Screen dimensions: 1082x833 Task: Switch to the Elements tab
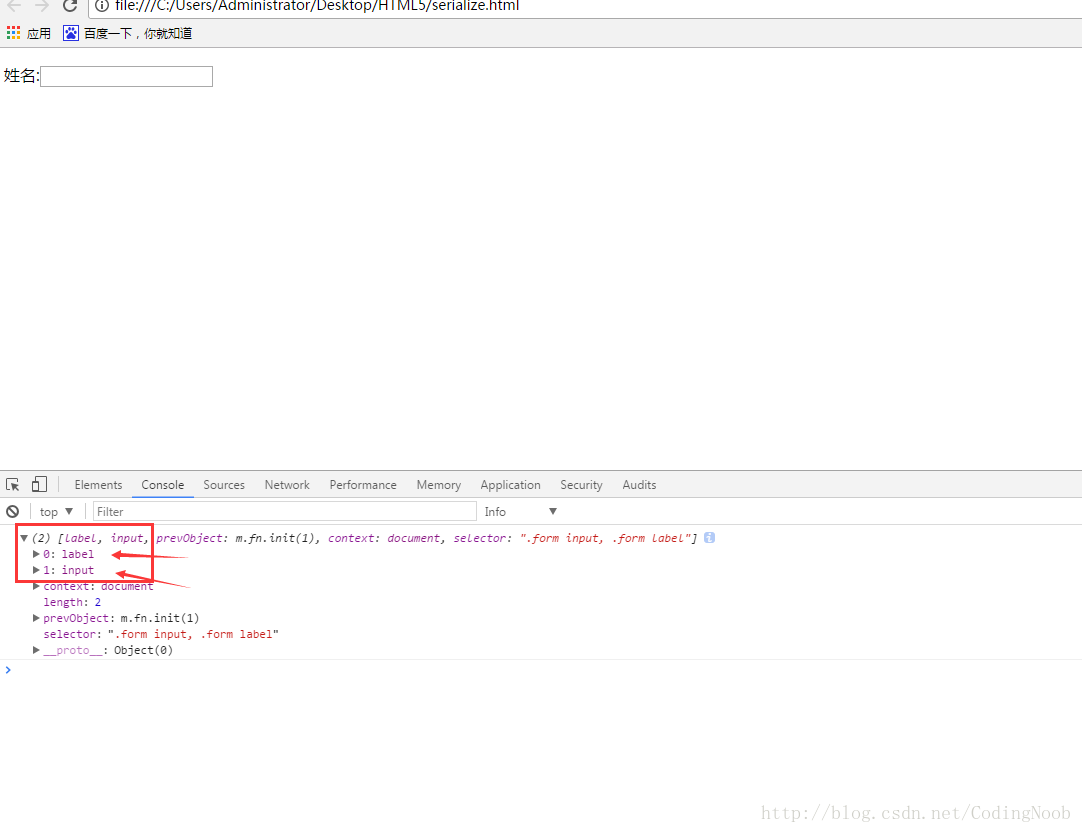[x=98, y=485]
